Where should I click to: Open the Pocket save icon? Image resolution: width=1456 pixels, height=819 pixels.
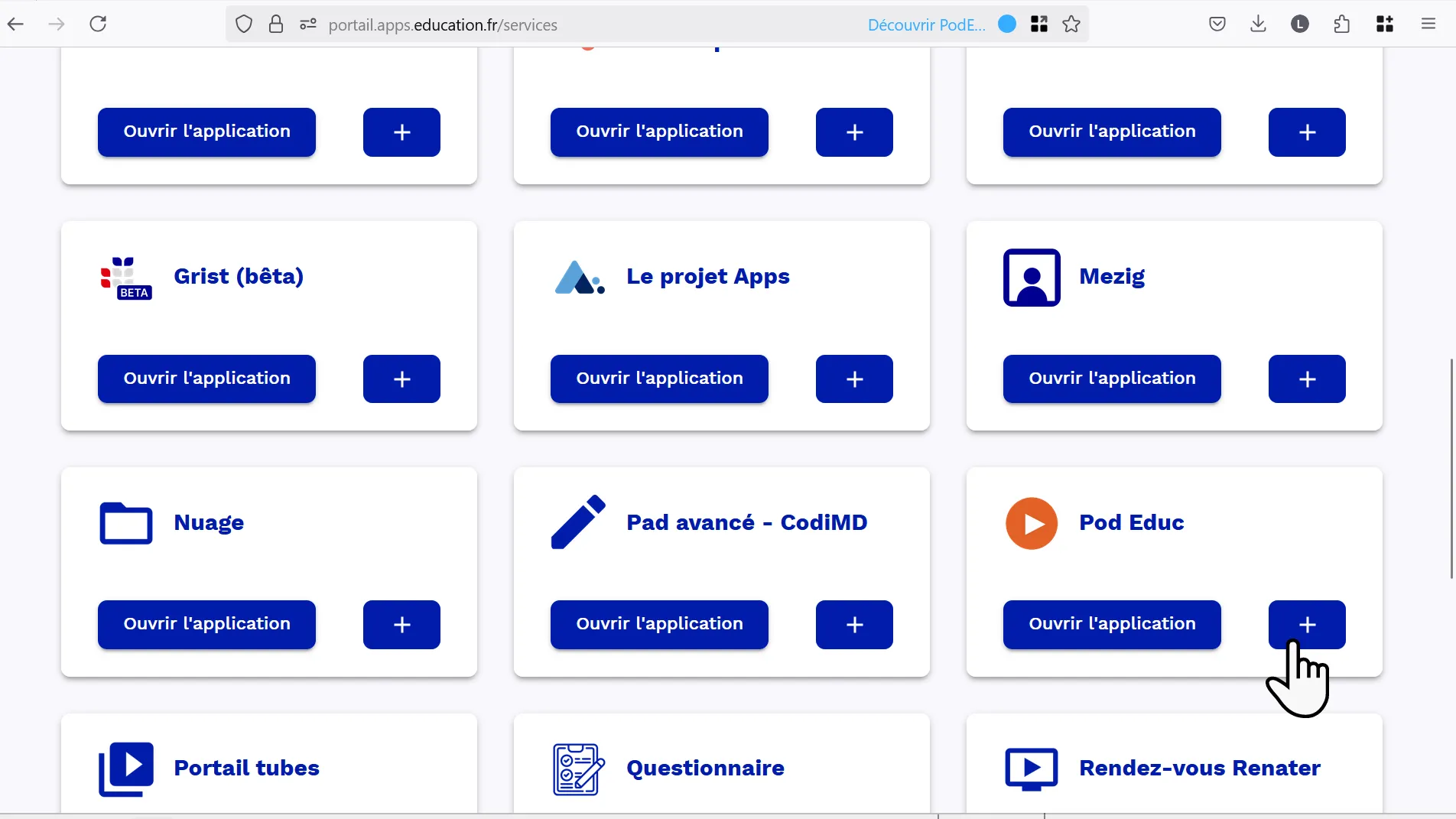pyautogui.click(x=1217, y=24)
